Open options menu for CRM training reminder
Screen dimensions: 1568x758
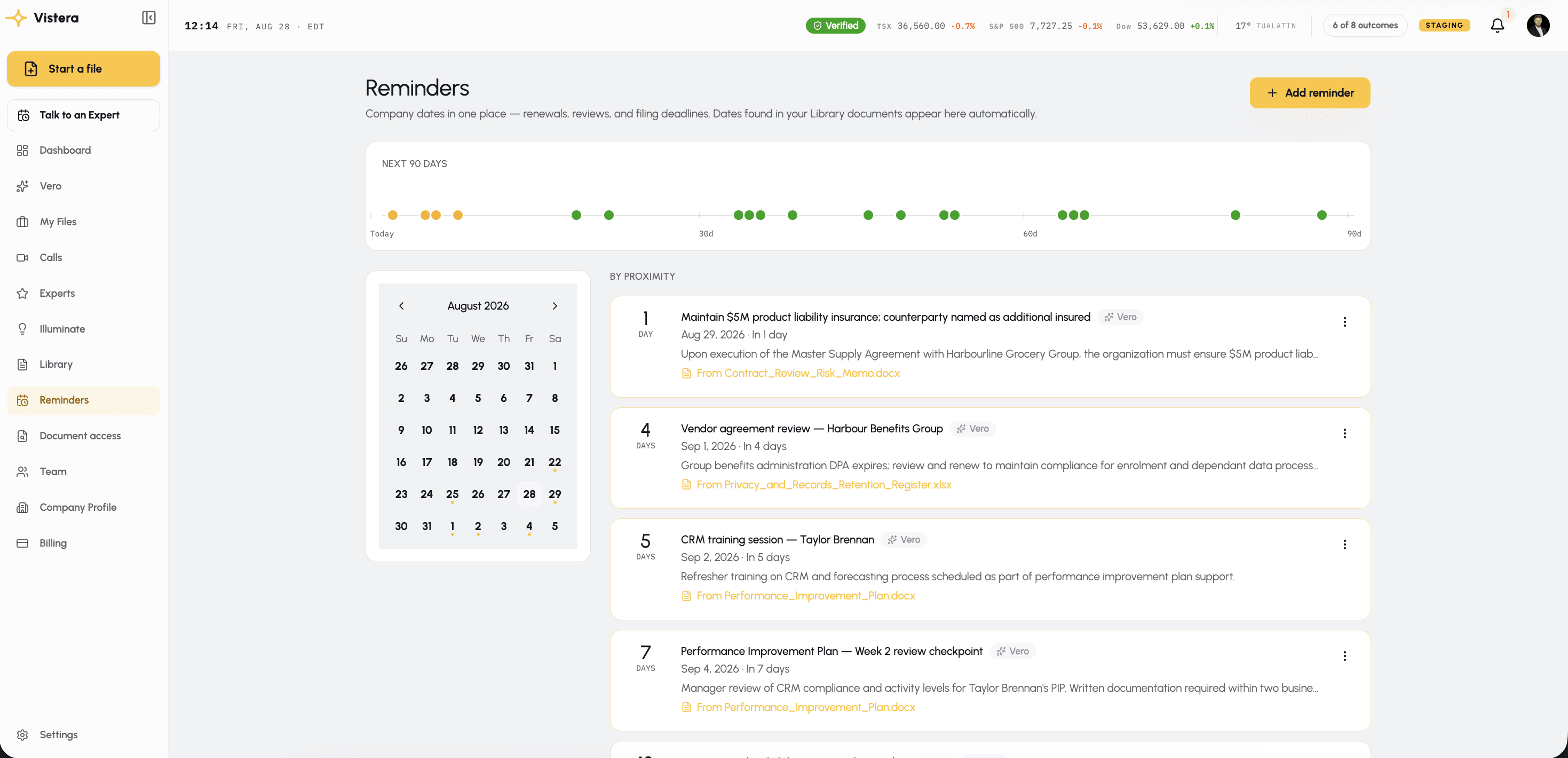[x=1344, y=544]
